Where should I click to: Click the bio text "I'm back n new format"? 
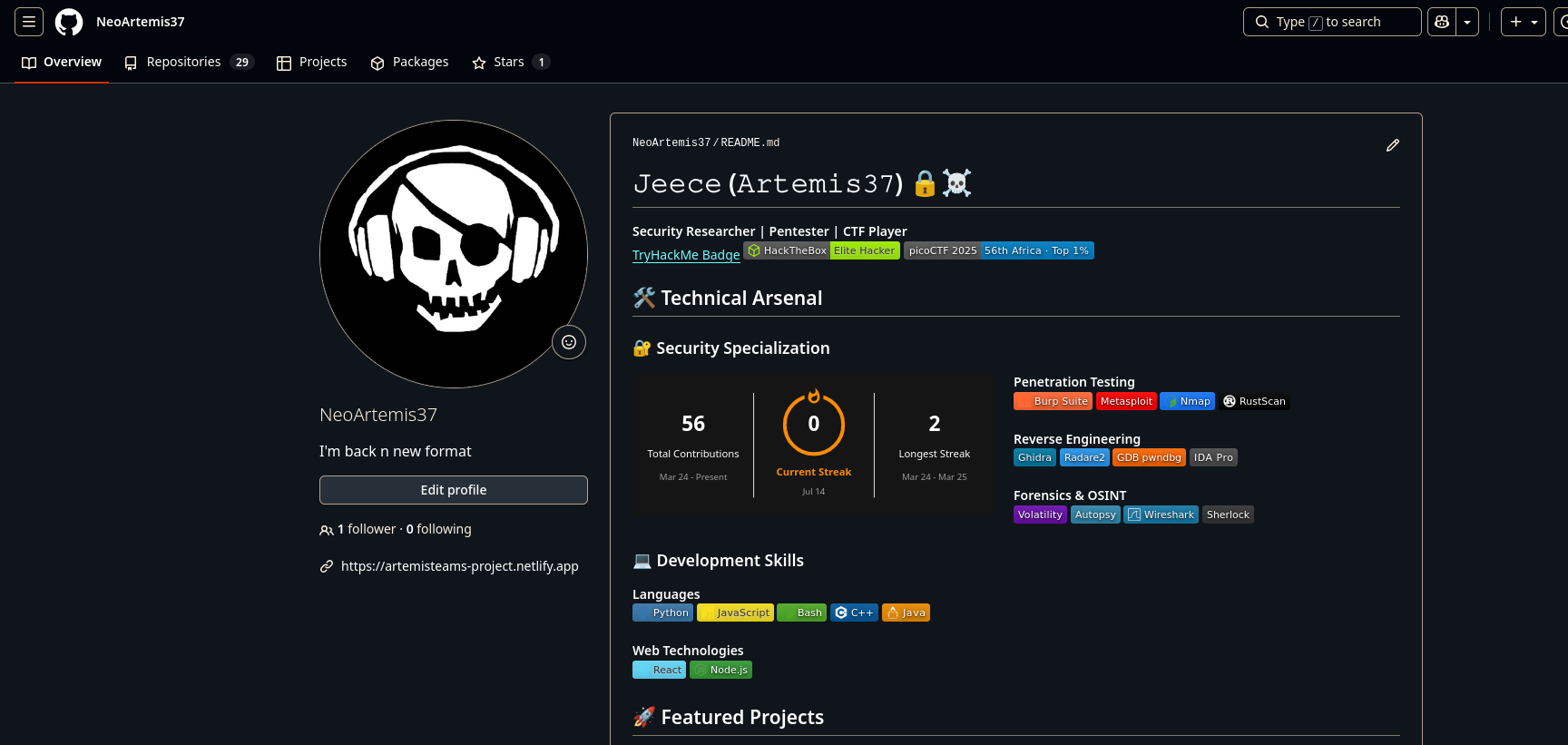tap(396, 451)
